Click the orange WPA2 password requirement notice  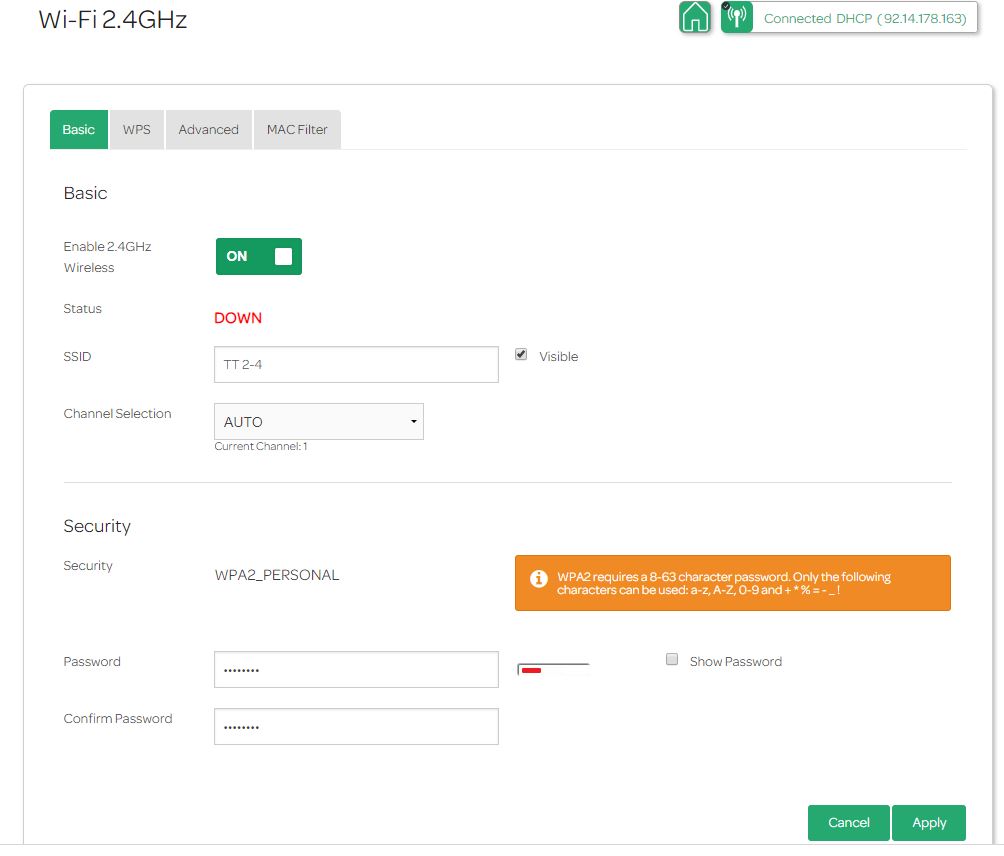tap(732, 583)
